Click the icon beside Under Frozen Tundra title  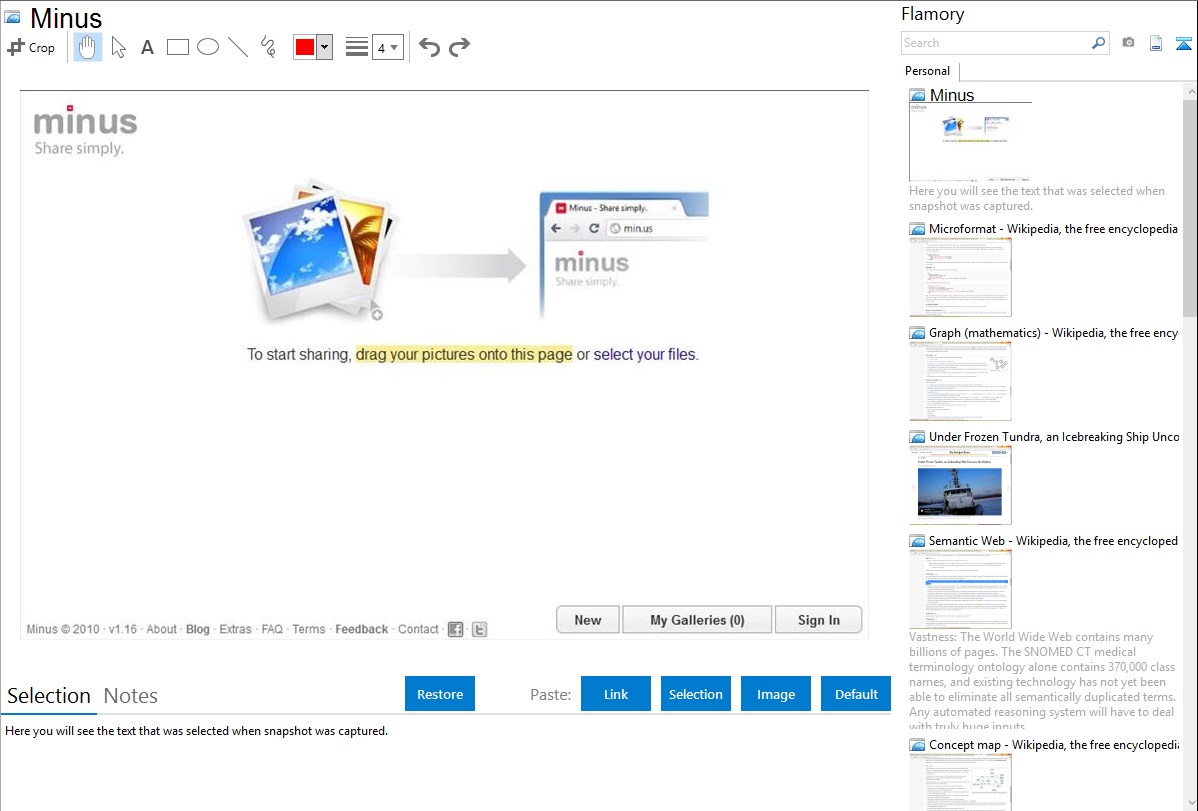coord(917,436)
